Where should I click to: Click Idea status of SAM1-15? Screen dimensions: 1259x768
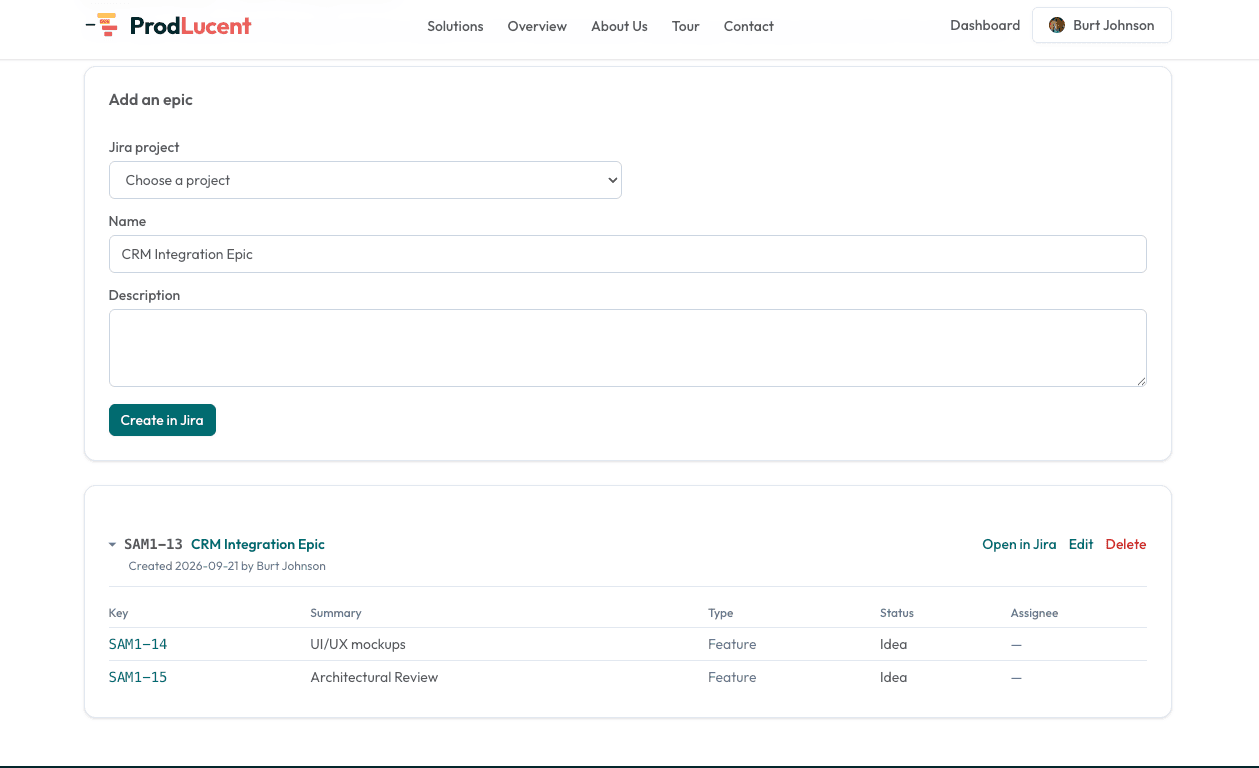(x=894, y=677)
